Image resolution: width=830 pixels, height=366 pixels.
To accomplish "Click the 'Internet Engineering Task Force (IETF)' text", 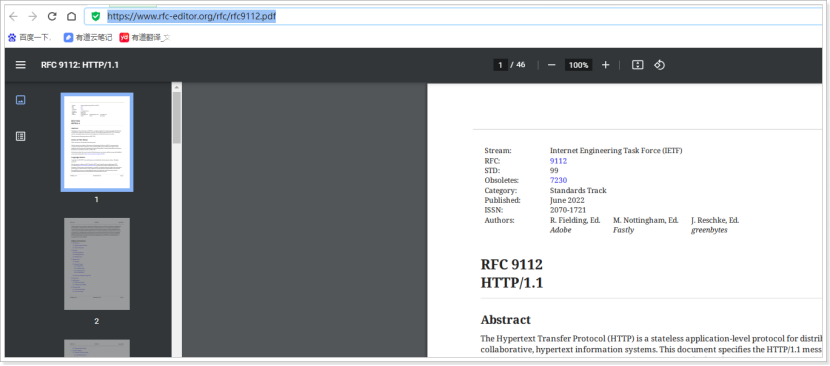I will [x=616, y=150].
